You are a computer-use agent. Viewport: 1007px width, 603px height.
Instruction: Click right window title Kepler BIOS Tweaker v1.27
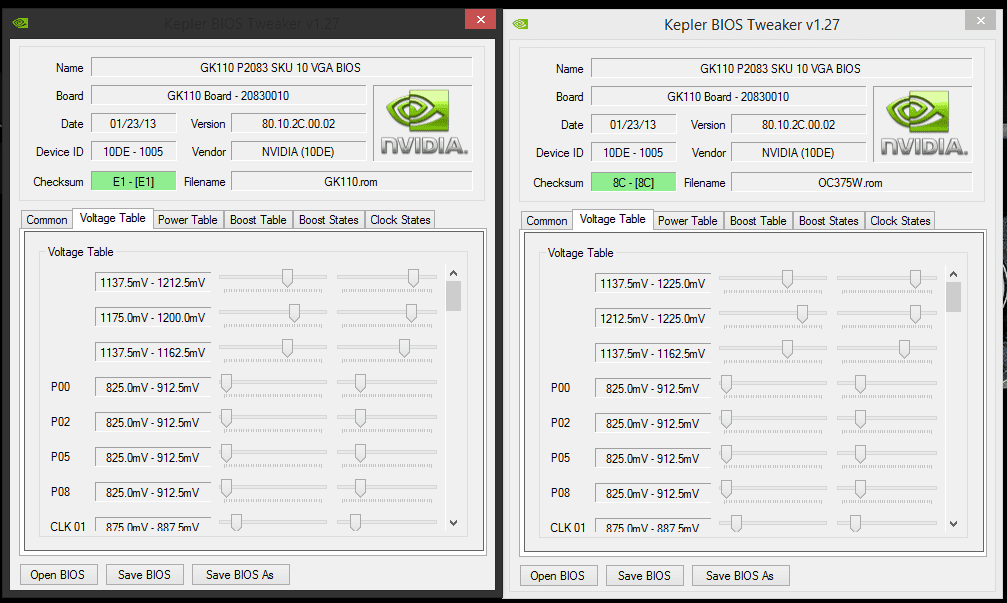751,24
